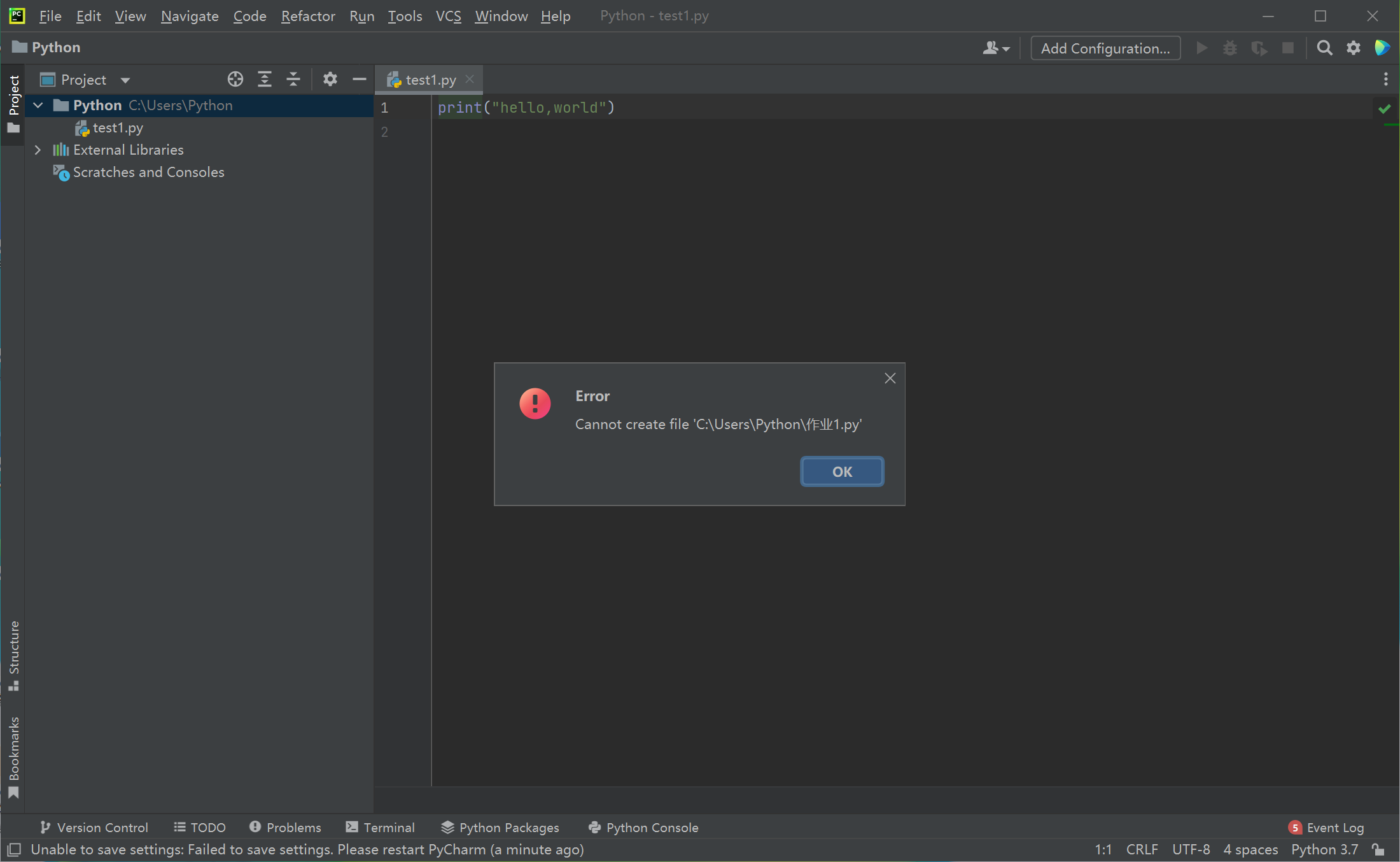Open the Code With Me dropdown arrow

point(1006,49)
